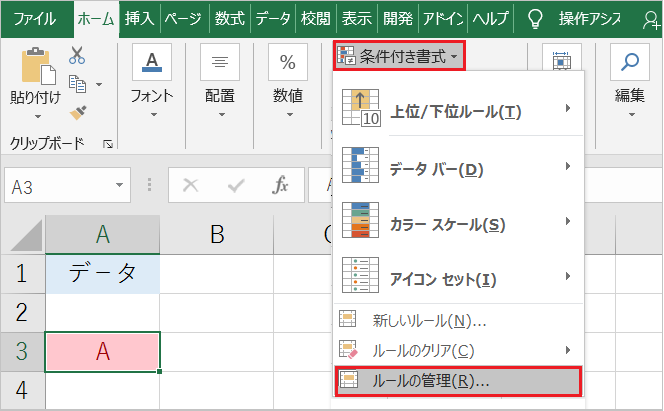Click cell A1 containing データ
This screenshot has height=411, width=664.
(x=102, y=274)
